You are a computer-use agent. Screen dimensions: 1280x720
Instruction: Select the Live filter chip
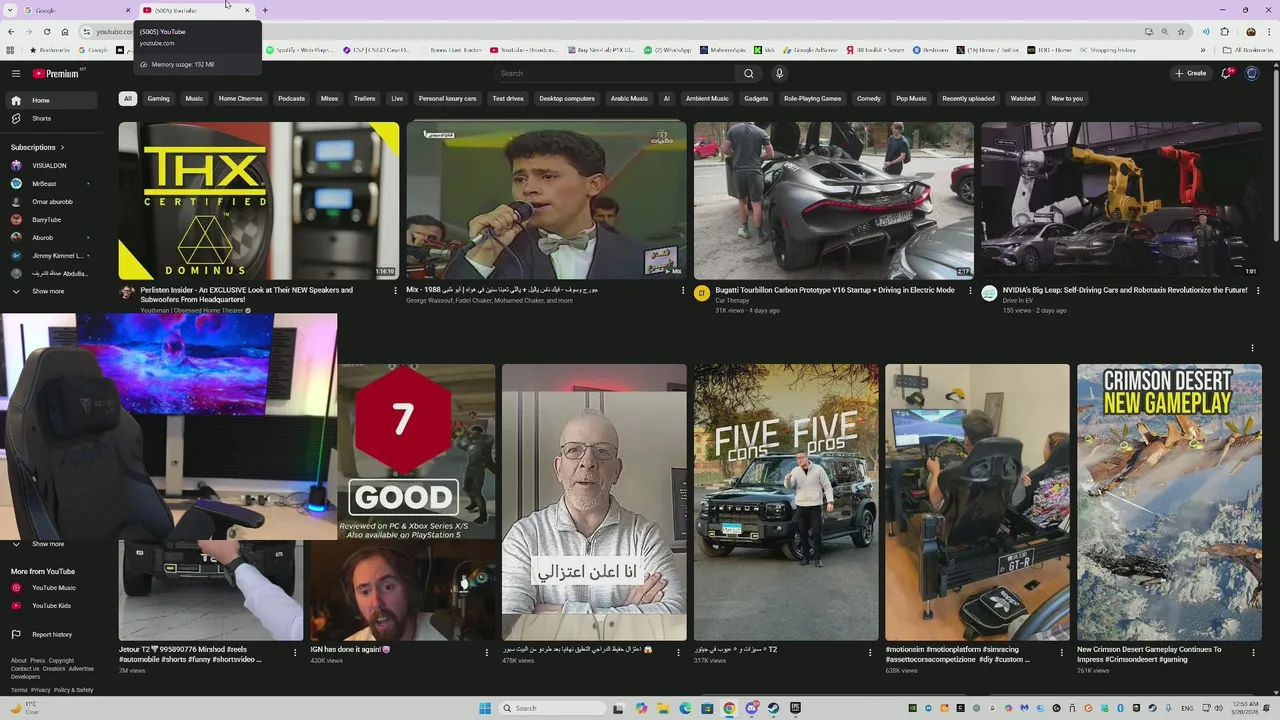[x=397, y=99]
